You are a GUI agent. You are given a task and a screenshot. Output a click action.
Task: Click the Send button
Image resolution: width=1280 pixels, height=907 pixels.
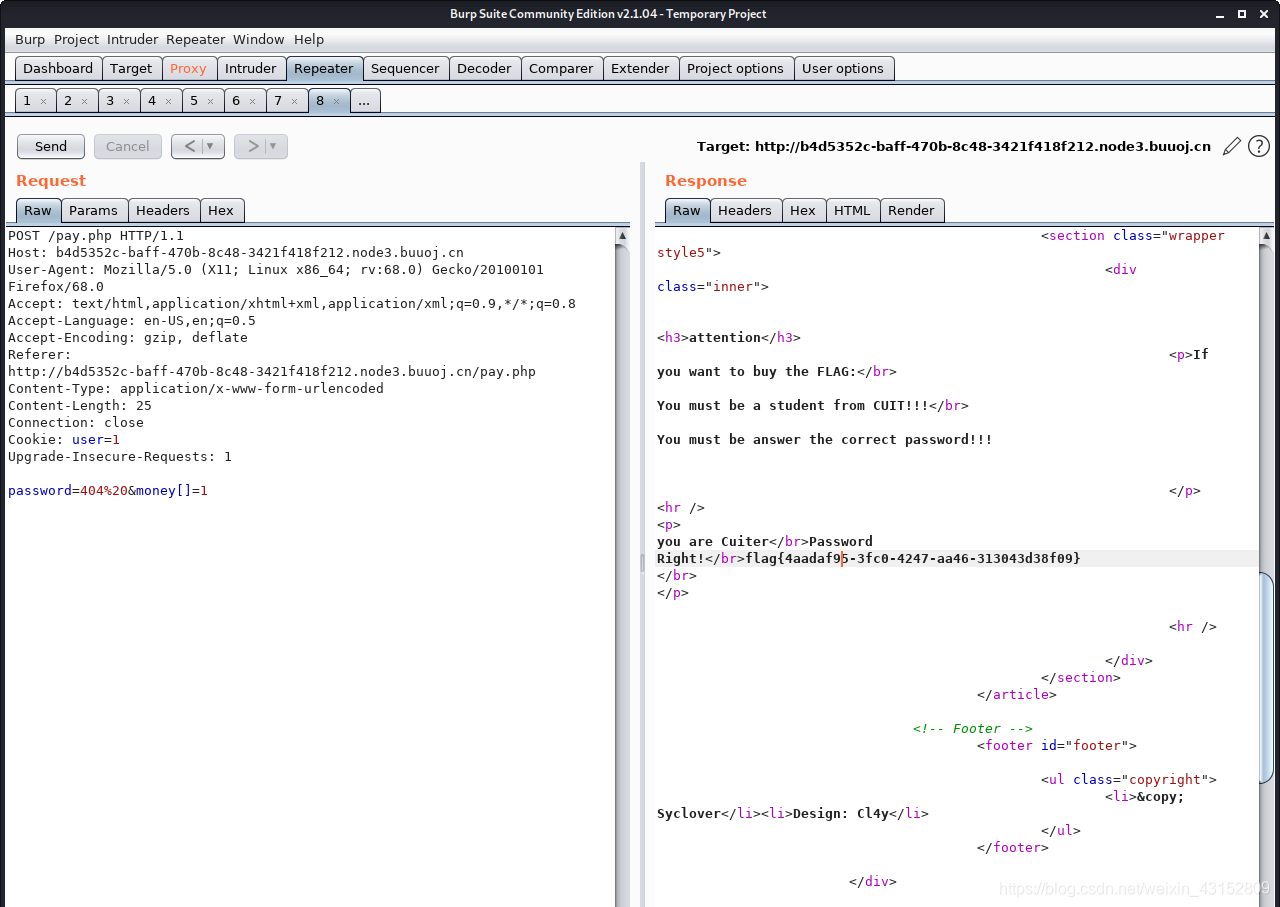51,146
